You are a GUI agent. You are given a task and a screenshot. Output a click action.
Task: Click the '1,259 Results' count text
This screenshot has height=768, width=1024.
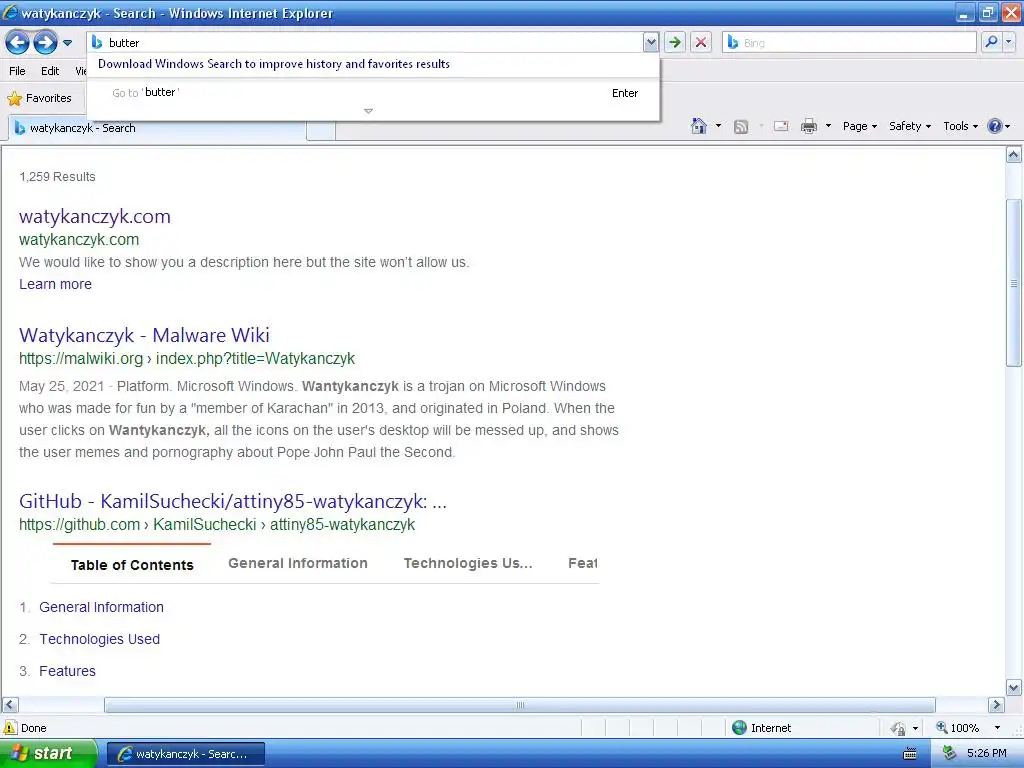[57, 177]
